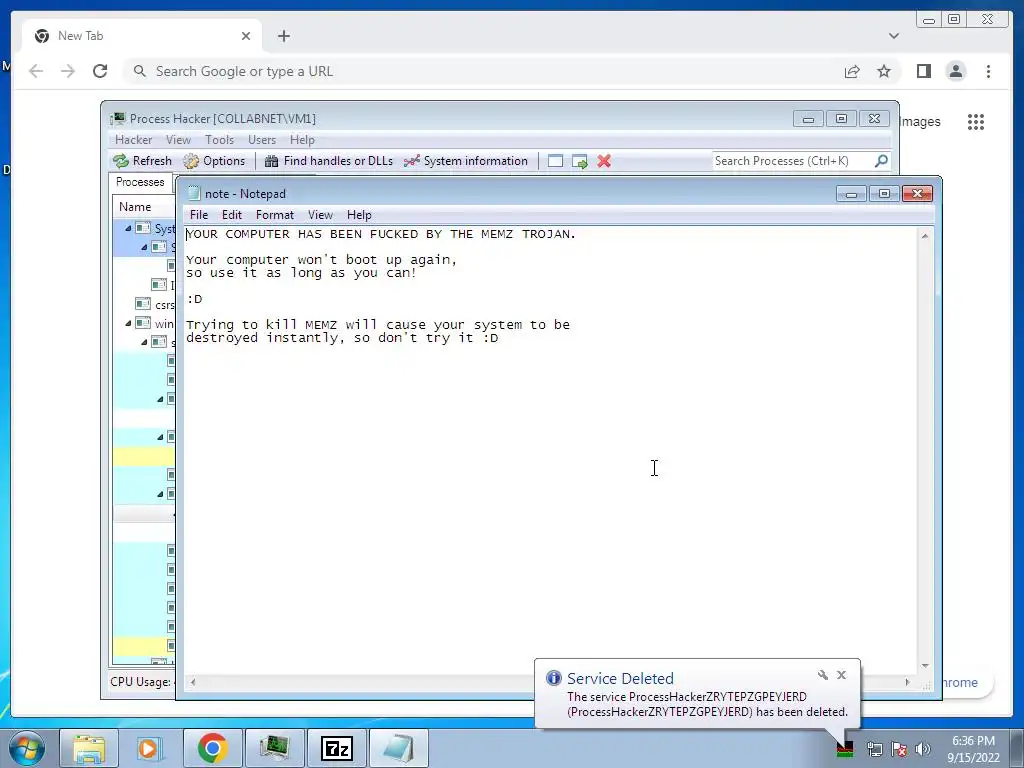Screen dimensions: 1024x768
Task: Bookmark this tab with the star icon
Action: (x=884, y=71)
